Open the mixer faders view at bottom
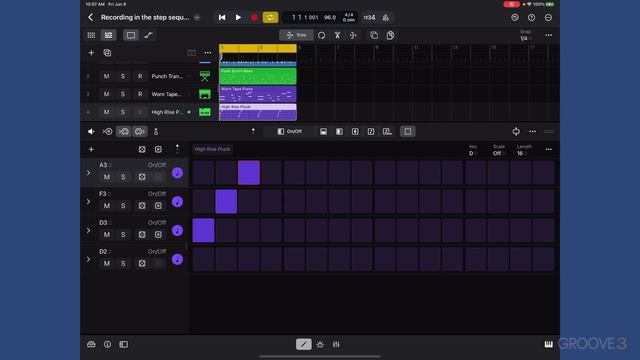Viewport: 640px width, 360px height. 336,344
